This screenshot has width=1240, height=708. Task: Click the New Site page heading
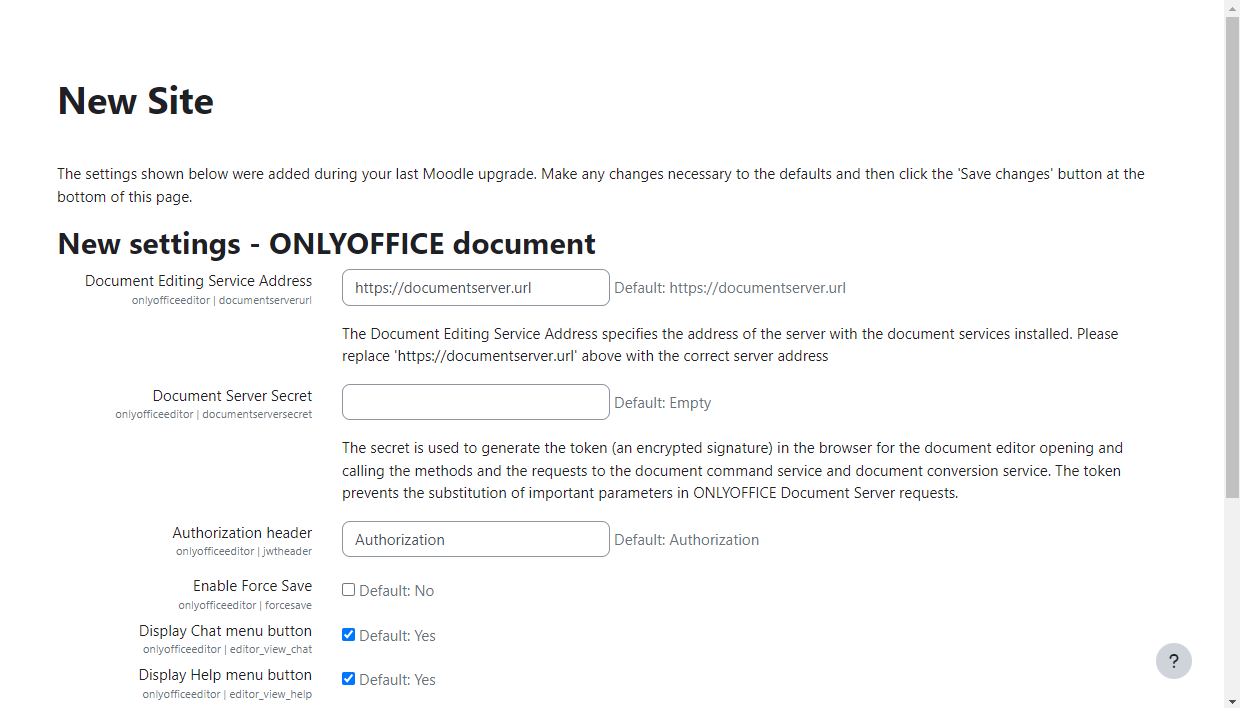(135, 101)
